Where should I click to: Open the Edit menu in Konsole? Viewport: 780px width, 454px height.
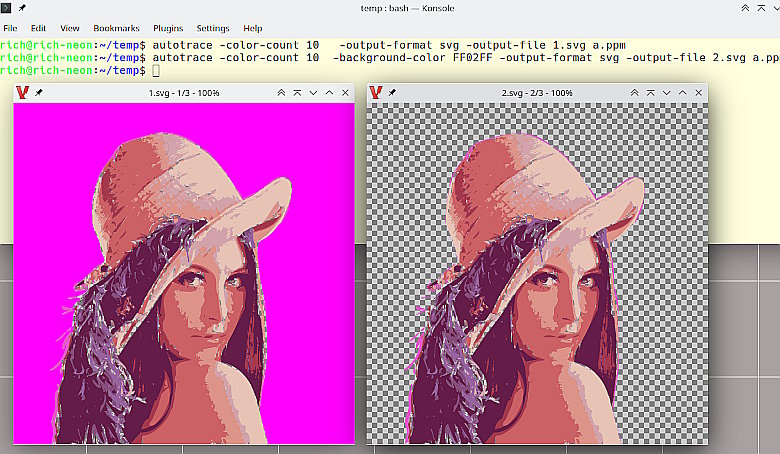(x=38, y=28)
